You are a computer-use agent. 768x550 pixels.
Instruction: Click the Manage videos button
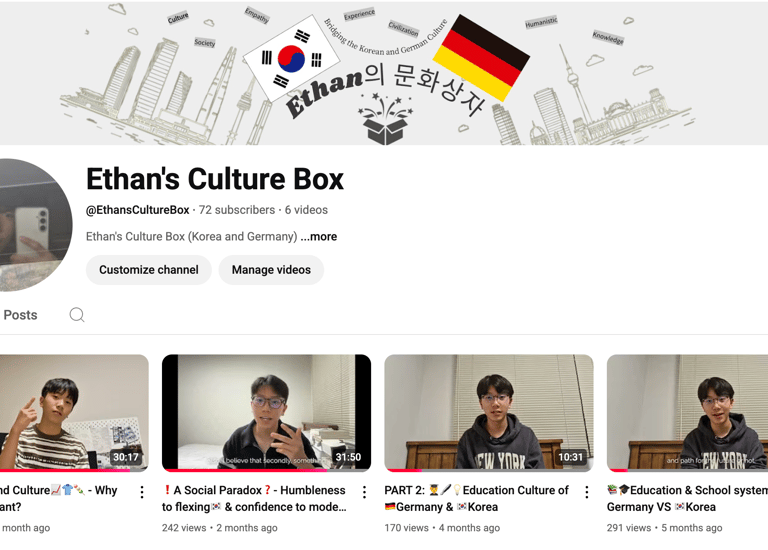[271, 270]
